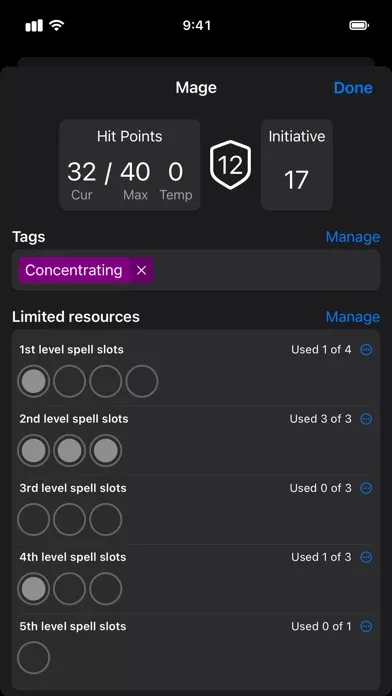This screenshot has height=696, width=392.
Task: Unmark the third 2nd level spell slot
Action: 106,451
